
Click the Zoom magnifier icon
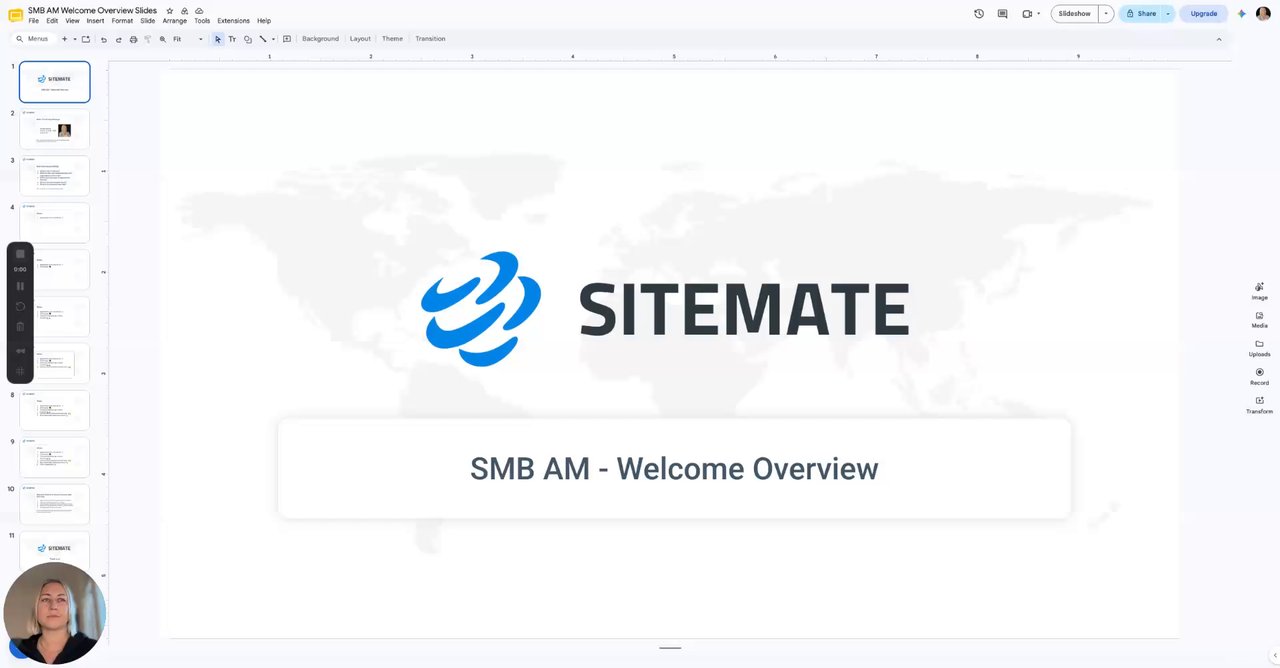click(163, 39)
